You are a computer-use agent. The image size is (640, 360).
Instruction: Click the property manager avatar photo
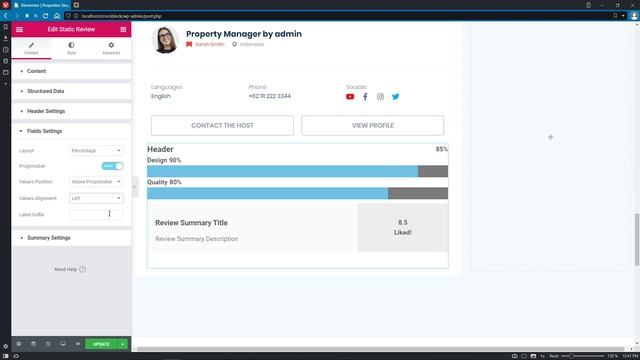tap(165, 40)
